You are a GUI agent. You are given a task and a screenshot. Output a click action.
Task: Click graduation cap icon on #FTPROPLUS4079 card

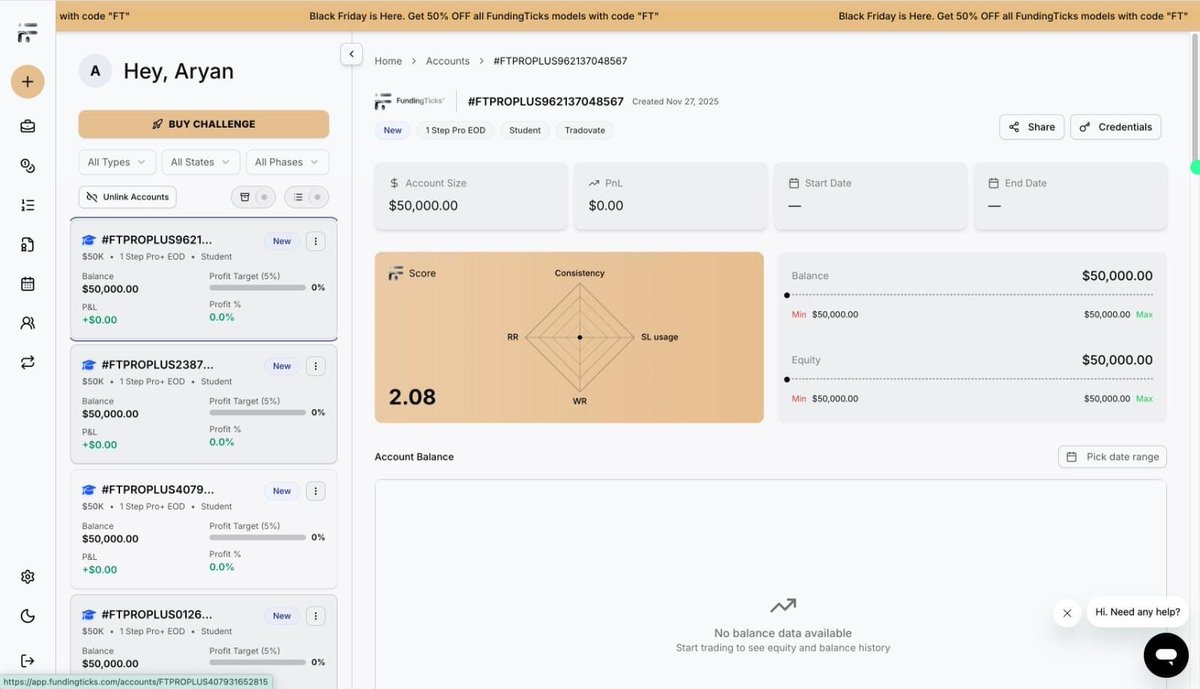point(89,490)
